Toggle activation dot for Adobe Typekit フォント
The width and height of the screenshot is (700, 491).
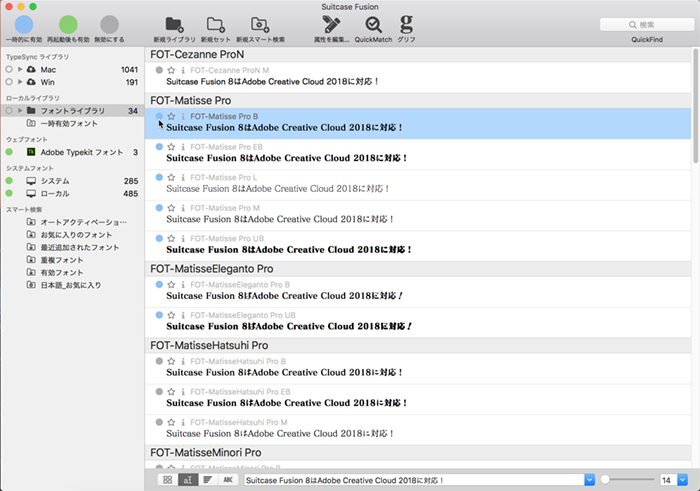point(9,152)
